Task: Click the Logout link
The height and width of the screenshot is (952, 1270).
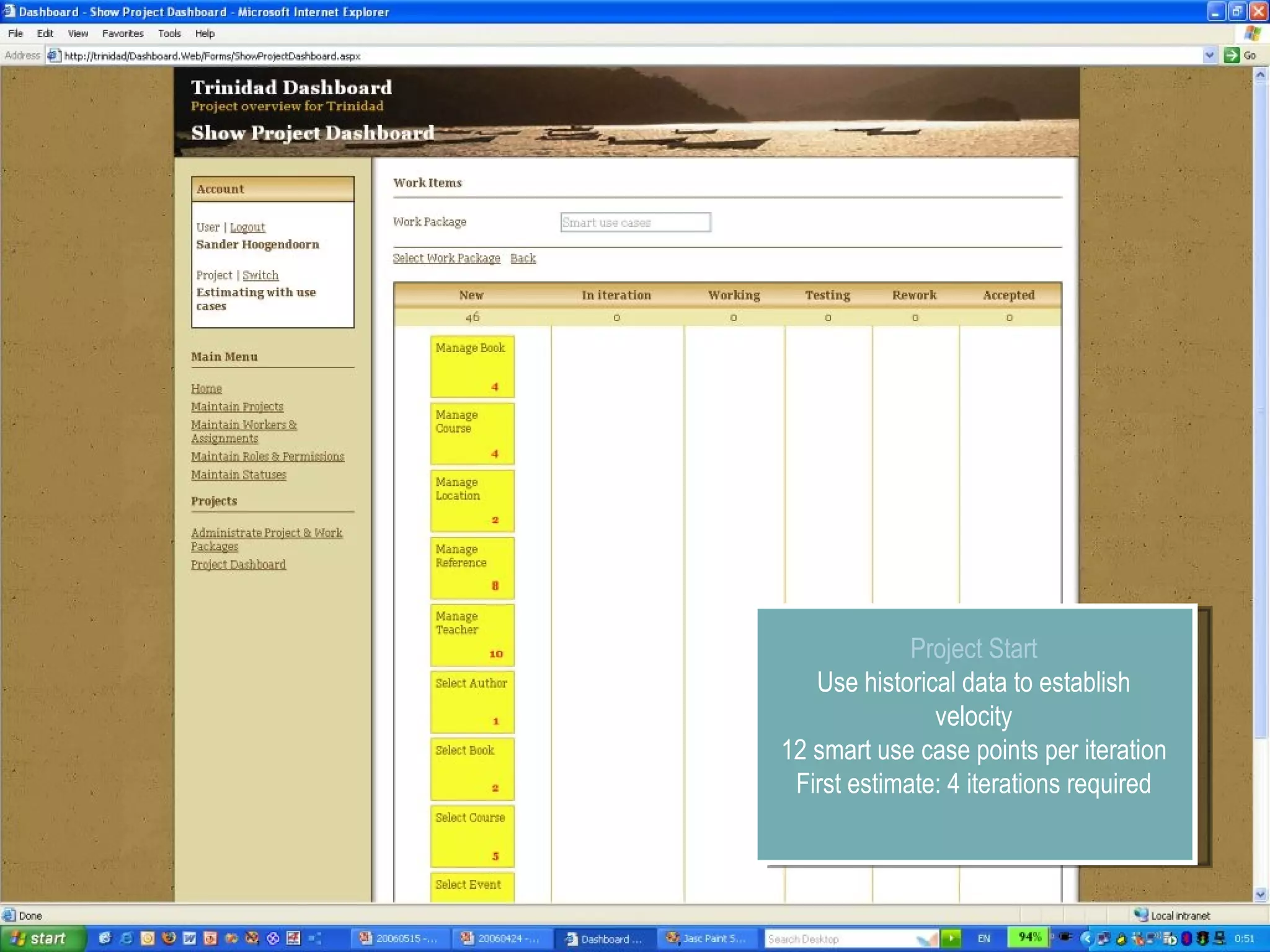Action: 247,227
